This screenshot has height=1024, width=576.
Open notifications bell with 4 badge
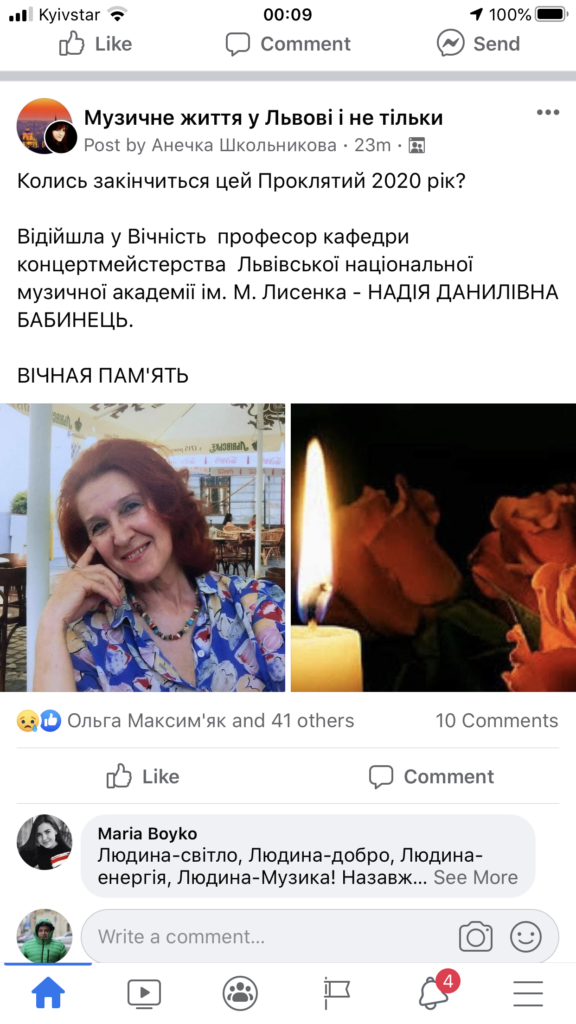pyautogui.click(x=436, y=991)
